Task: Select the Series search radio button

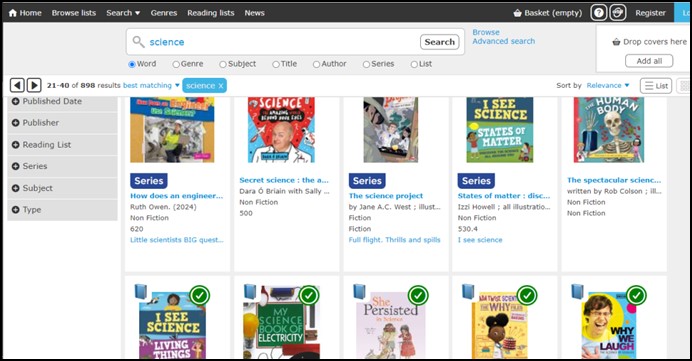Action: pos(366,64)
